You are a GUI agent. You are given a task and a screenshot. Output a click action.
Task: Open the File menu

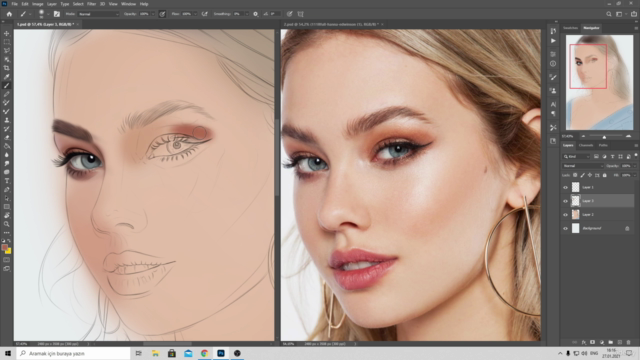[14, 4]
